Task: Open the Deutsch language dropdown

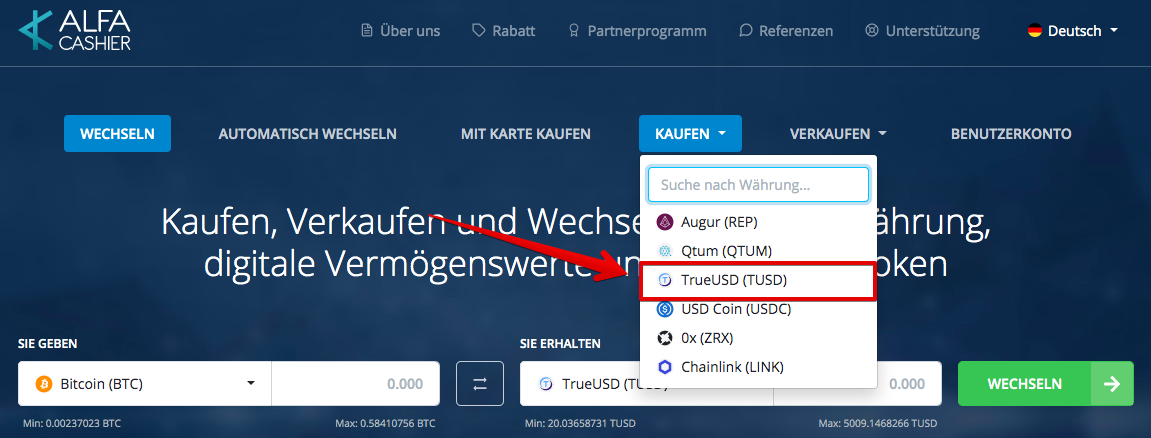Action: pos(1073,31)
